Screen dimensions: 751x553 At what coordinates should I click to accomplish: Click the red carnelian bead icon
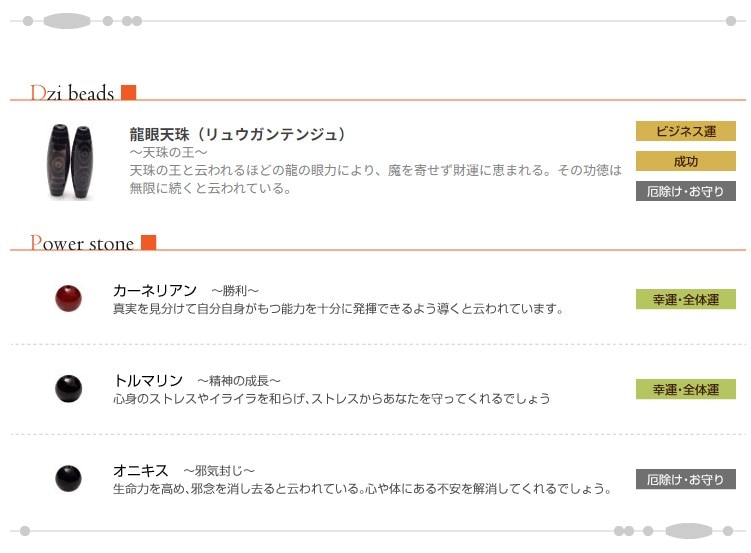[x=68, y=298]
